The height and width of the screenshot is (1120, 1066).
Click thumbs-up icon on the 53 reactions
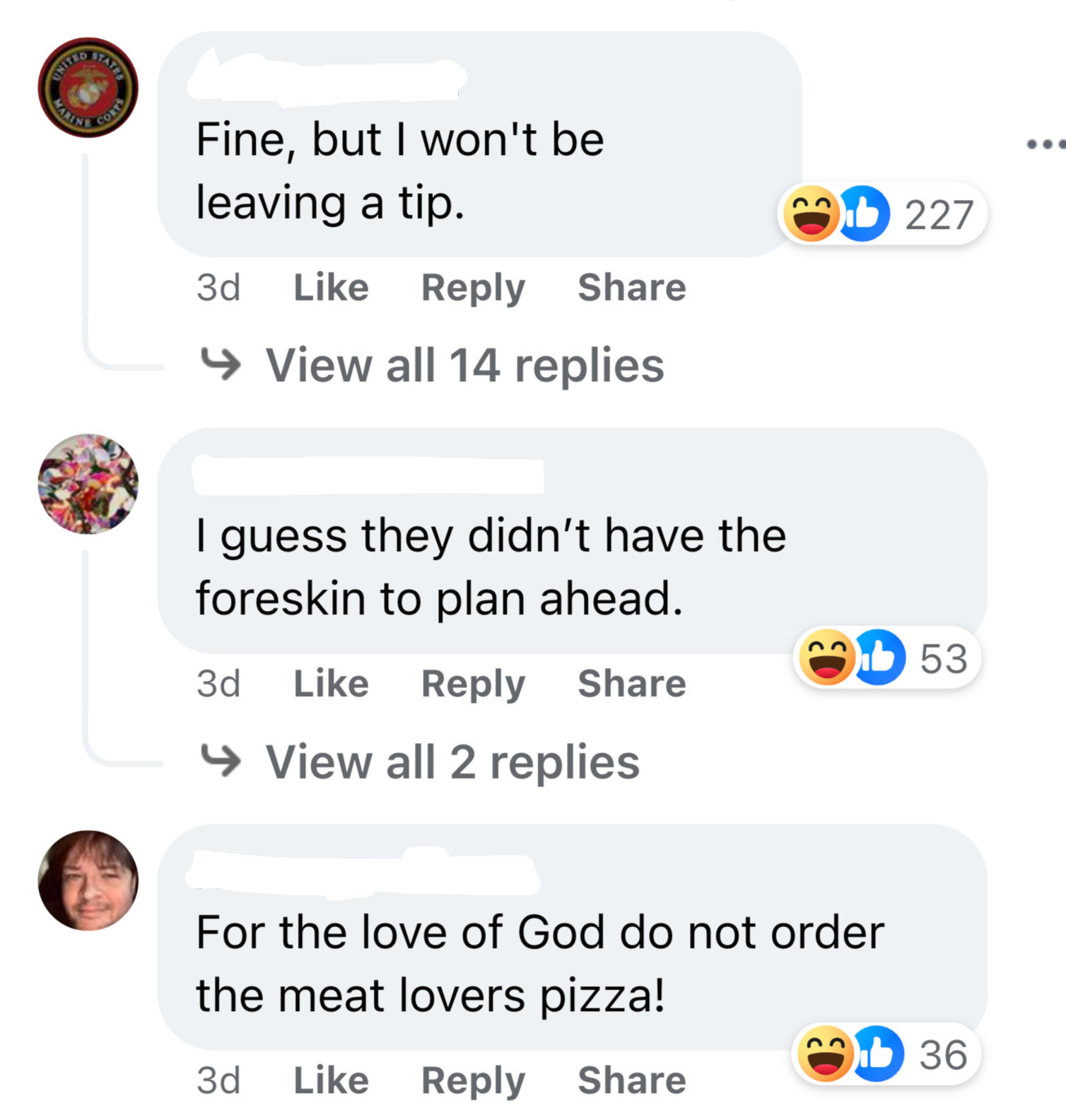[879, 658]
